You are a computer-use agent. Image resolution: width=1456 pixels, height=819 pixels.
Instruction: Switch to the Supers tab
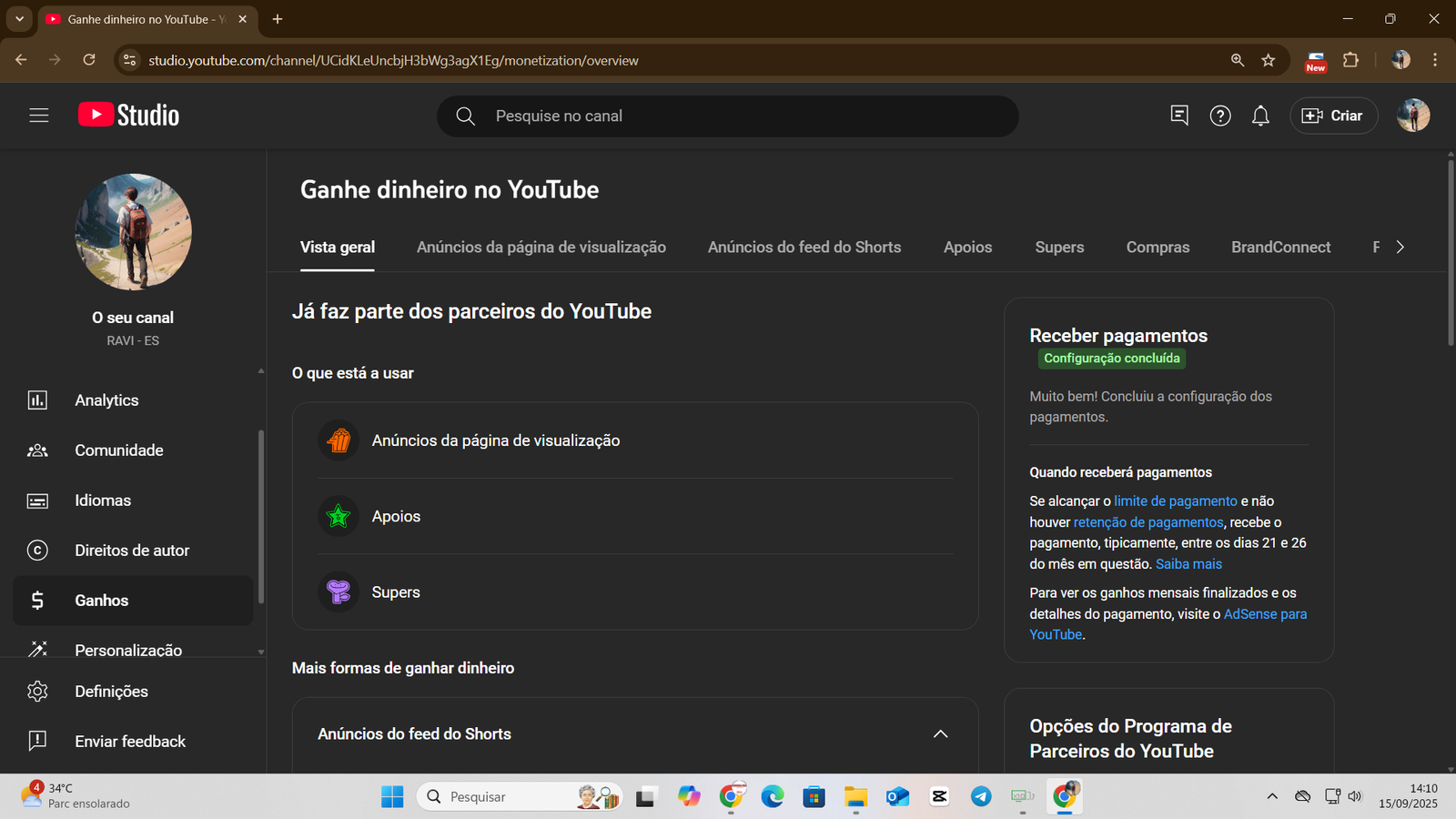pyautogui.click(x=1059, y=248)
